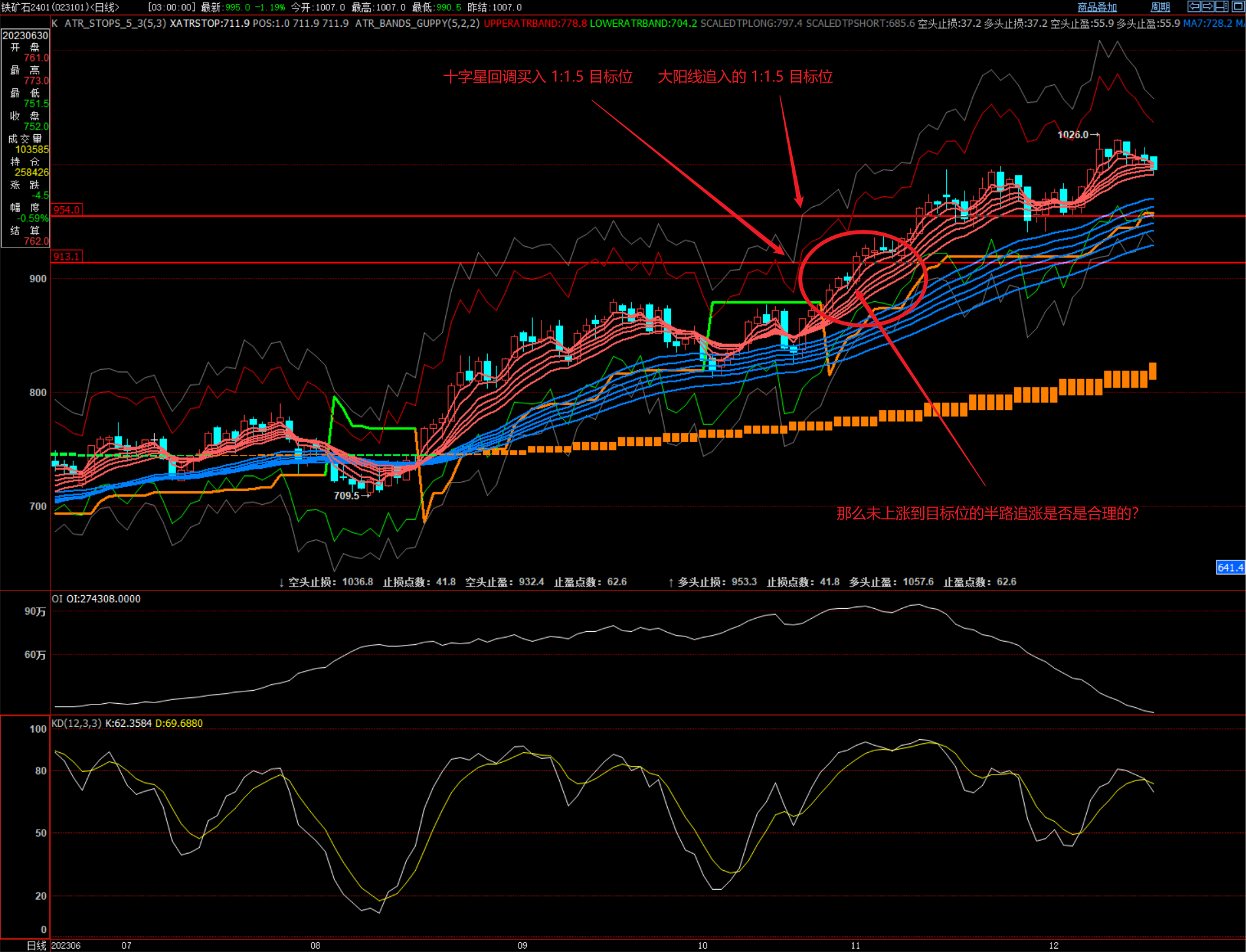This screenshot has height=952, width=1246.
Task: Click the 709.5 low price marker
Action: coord(347,496)
